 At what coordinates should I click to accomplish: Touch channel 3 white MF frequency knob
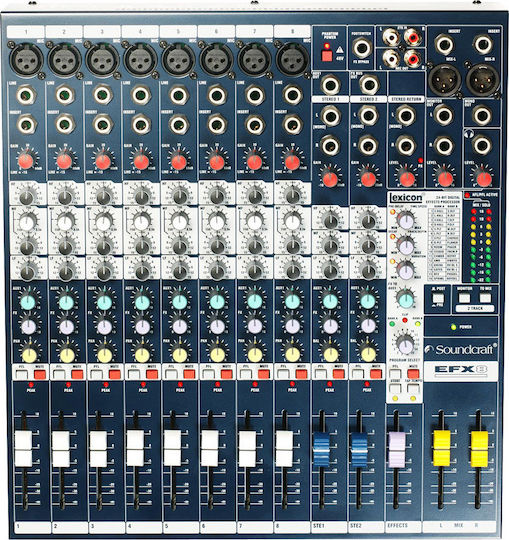[103, 222]
